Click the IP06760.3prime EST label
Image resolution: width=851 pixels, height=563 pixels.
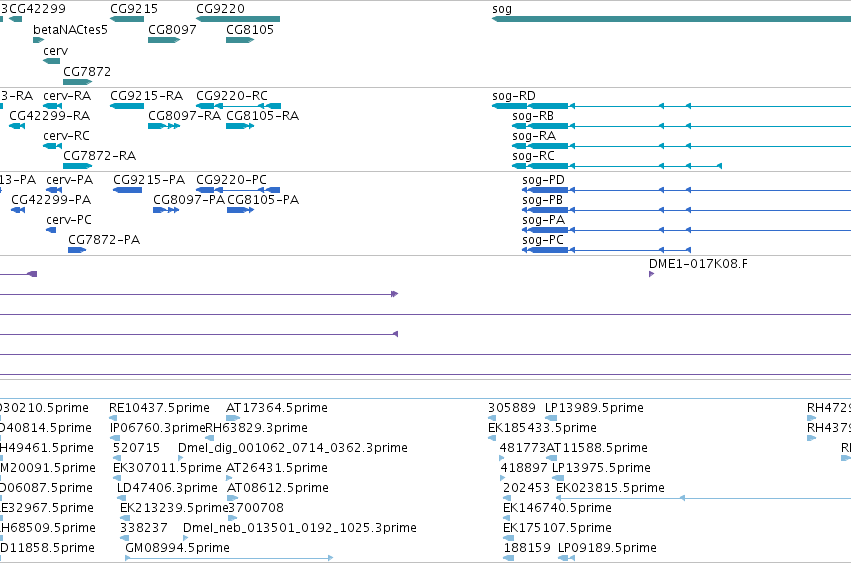[x=157, y=428]
